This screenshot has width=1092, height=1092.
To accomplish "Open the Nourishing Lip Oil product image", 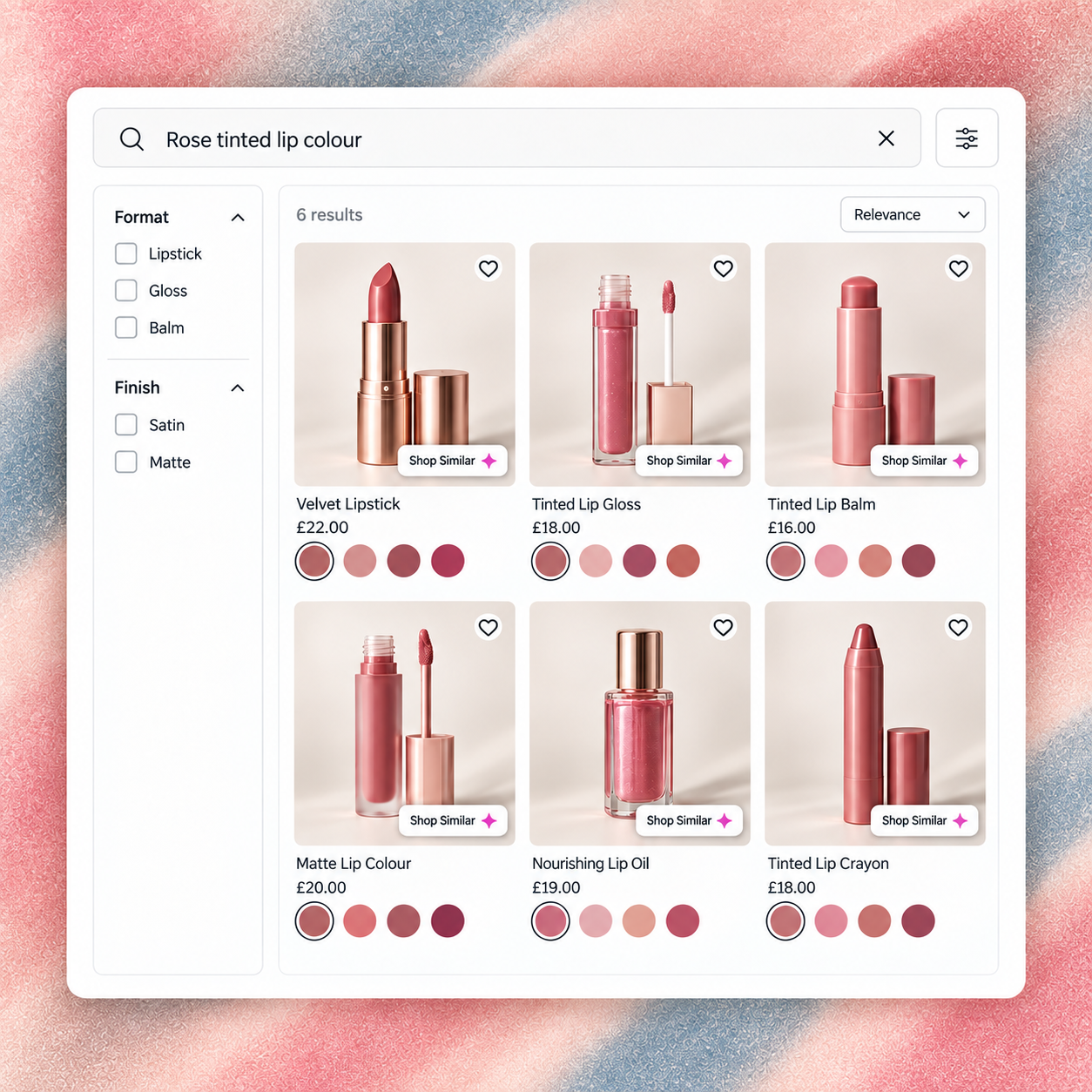I will point(640,723).
